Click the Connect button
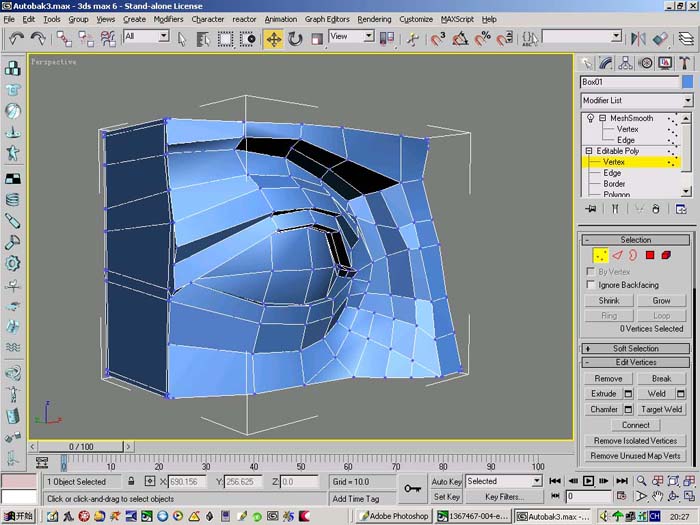The height and width of the screenshot is (525, 700). tap(635, 425)
